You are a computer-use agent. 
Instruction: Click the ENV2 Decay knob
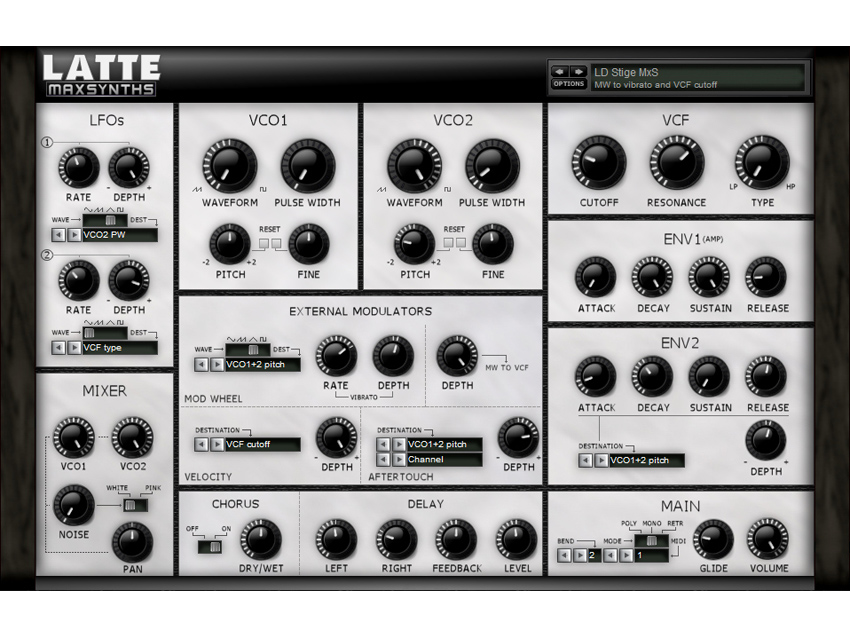pyautogui.click(x=652, y=377)
